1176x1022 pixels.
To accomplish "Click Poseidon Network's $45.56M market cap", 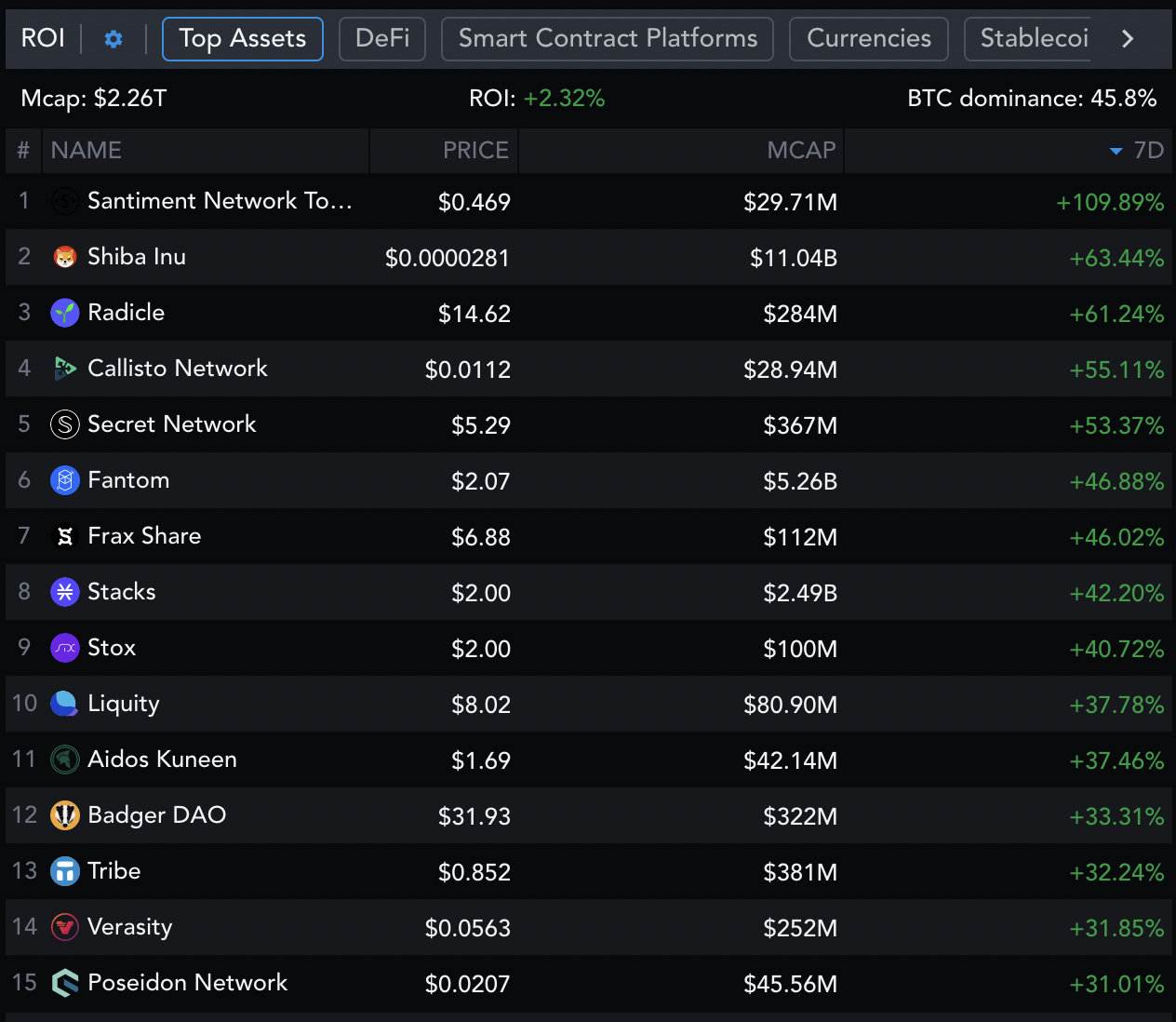I will pyautogui.click(x=791, y=984).
